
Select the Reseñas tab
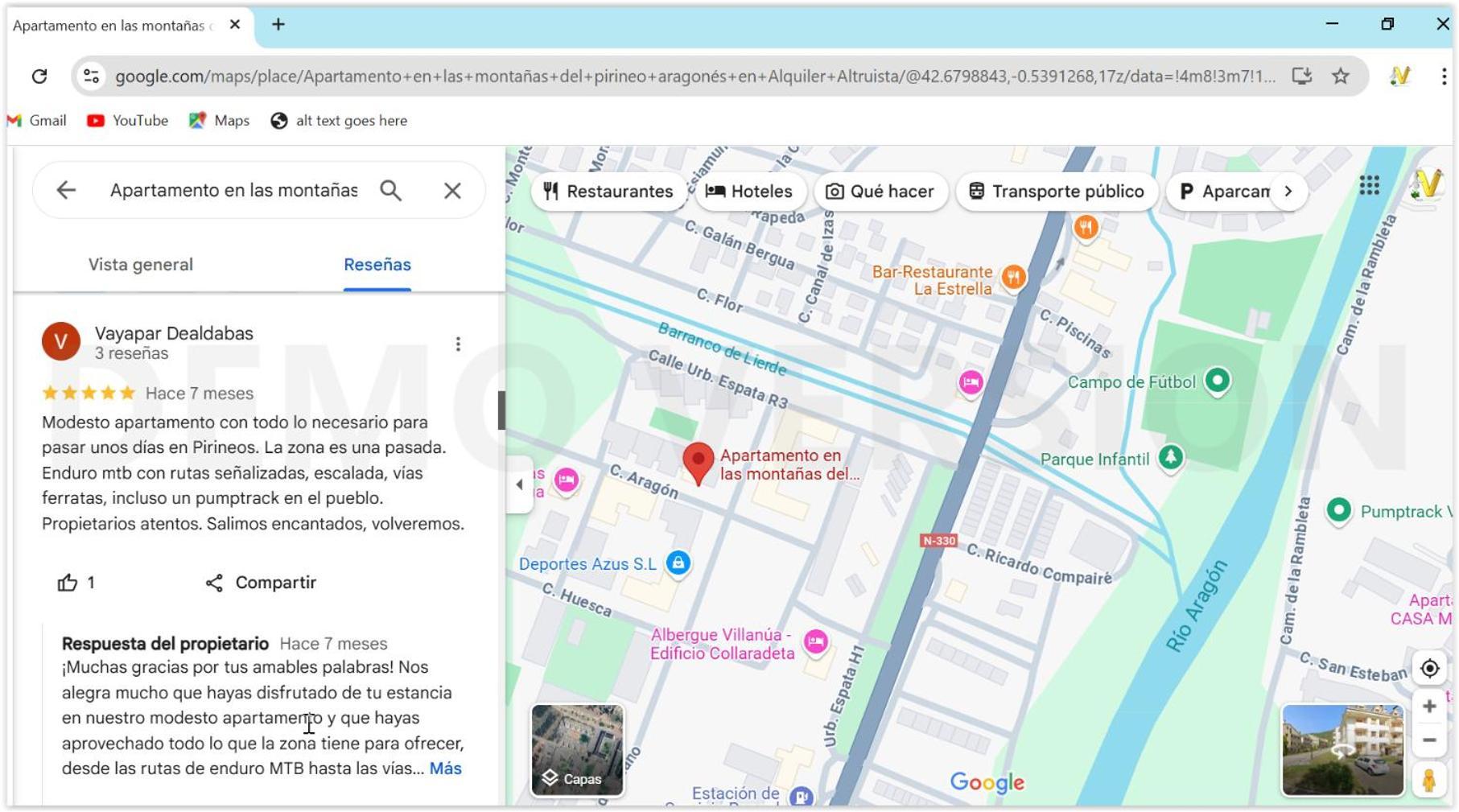coord(377,265)
